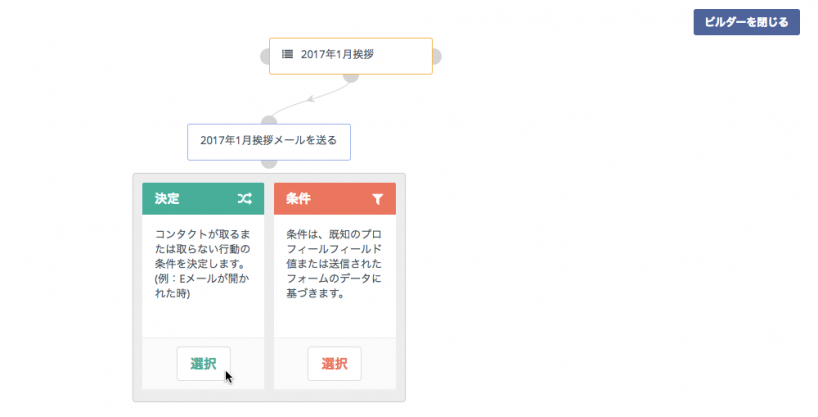The image size is (818, 417).
Task: Click top connector dot of 2017年1月挨拶メールを送る node
Action: (268, 121)
